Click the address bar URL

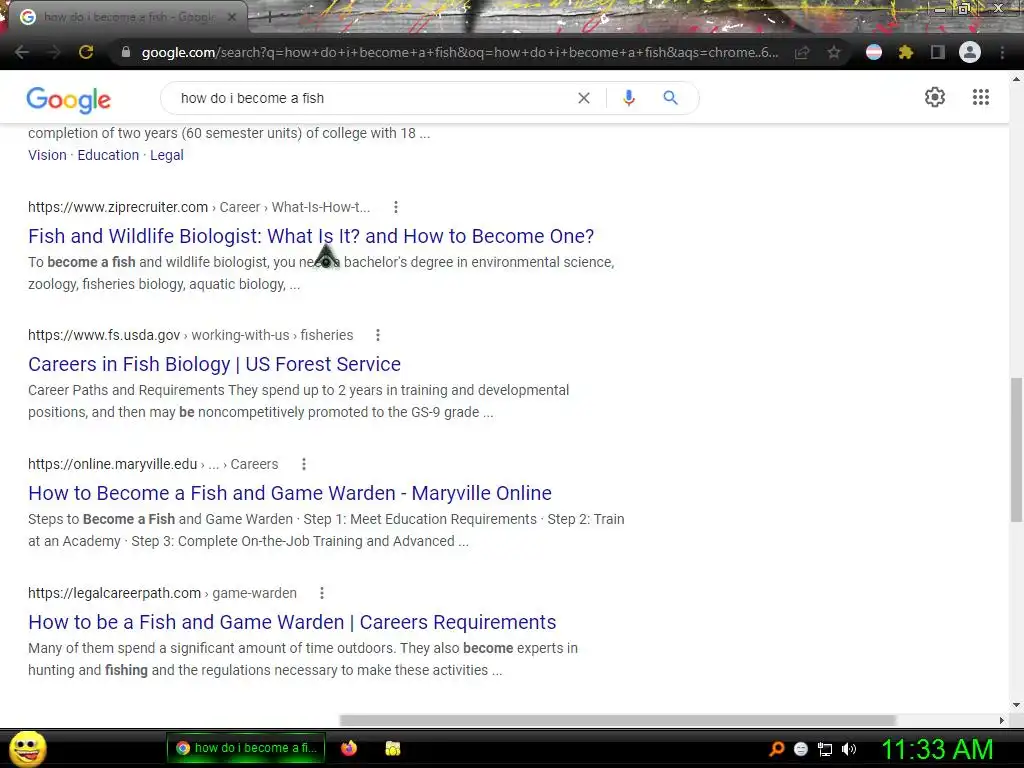(x=460, y=52)
